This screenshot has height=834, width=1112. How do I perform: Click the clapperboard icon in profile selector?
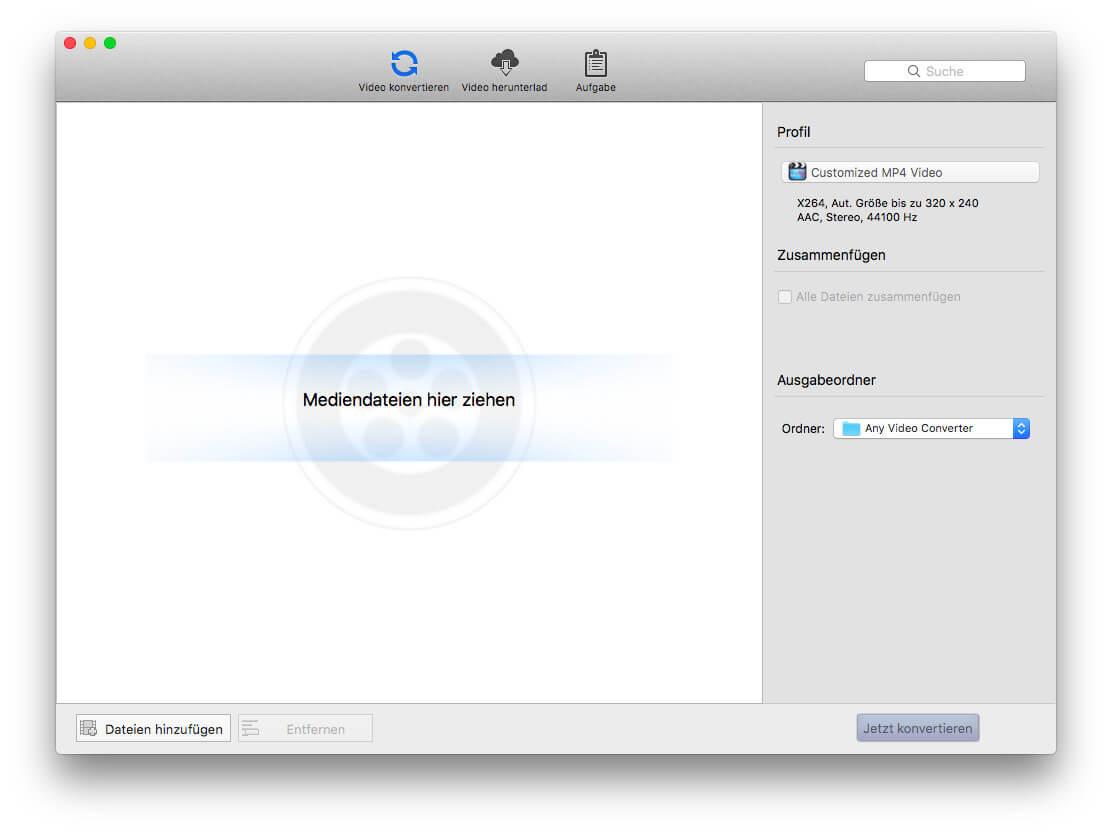pyautogui.click(x=797, y=172)
